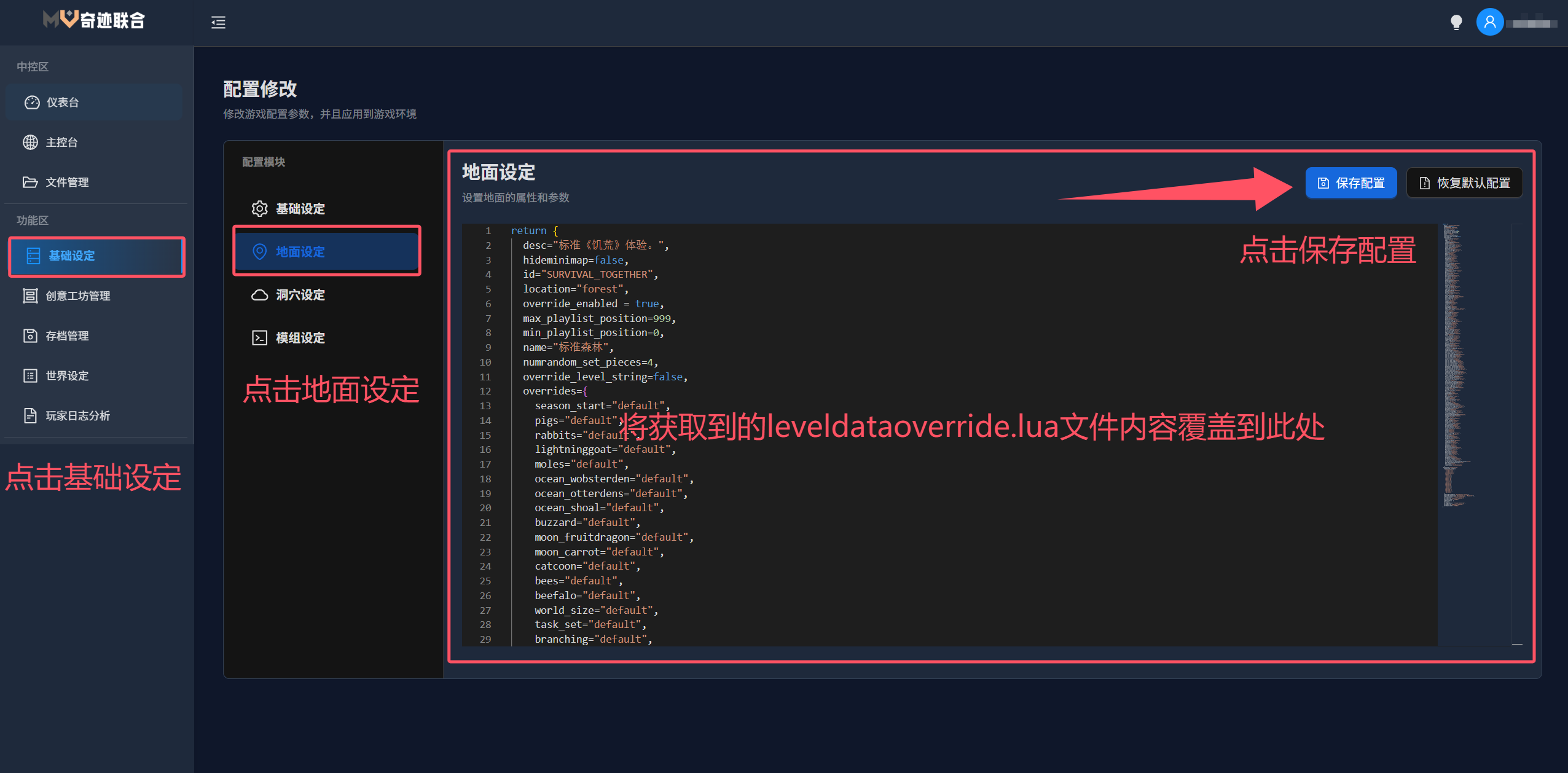The width and height of the screenshot is (1568, 773).
Task: Switch to 模组设定 terminal module
Action: pyautogui.click(x=300, y=338)
